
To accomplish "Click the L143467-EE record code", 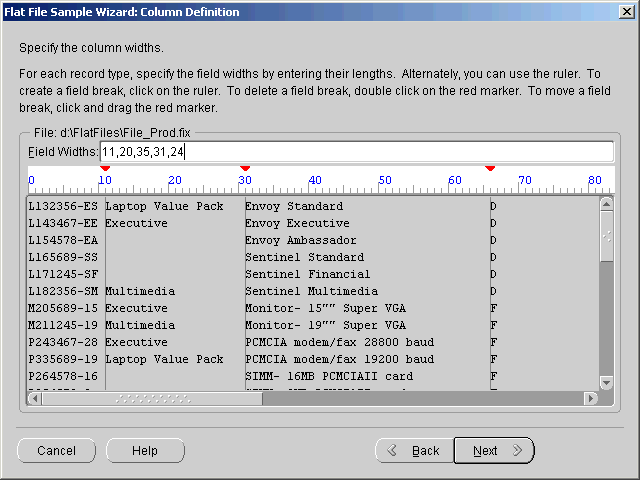I will pos(63,224).
